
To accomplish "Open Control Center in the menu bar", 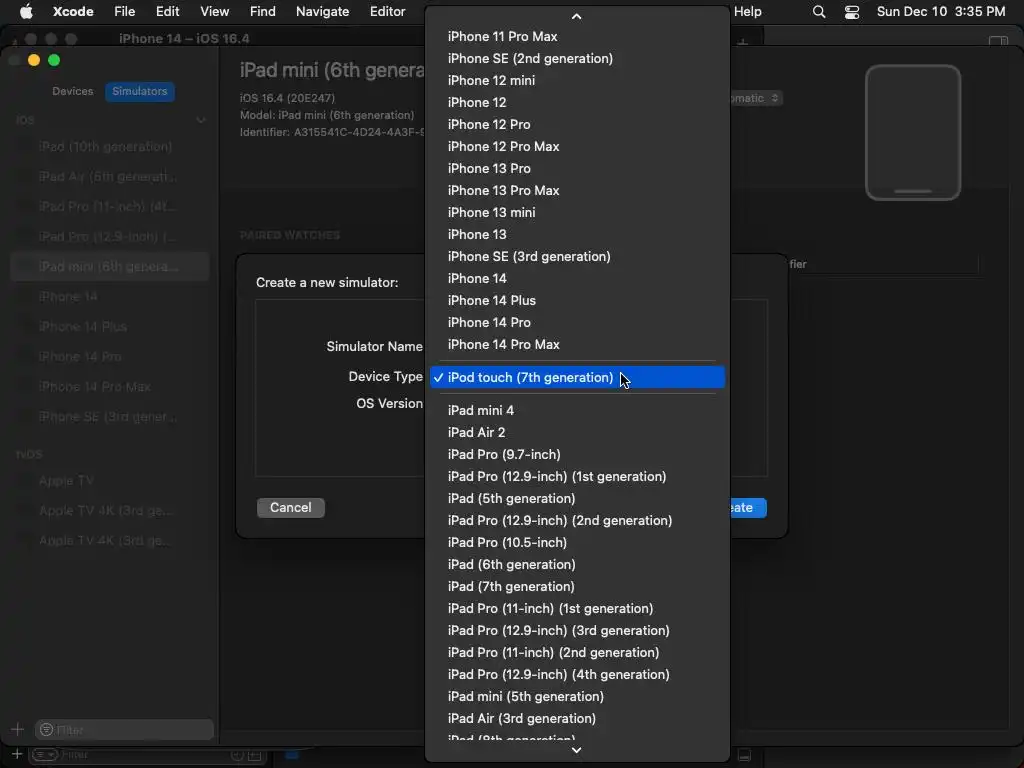I will click(852, 12).
